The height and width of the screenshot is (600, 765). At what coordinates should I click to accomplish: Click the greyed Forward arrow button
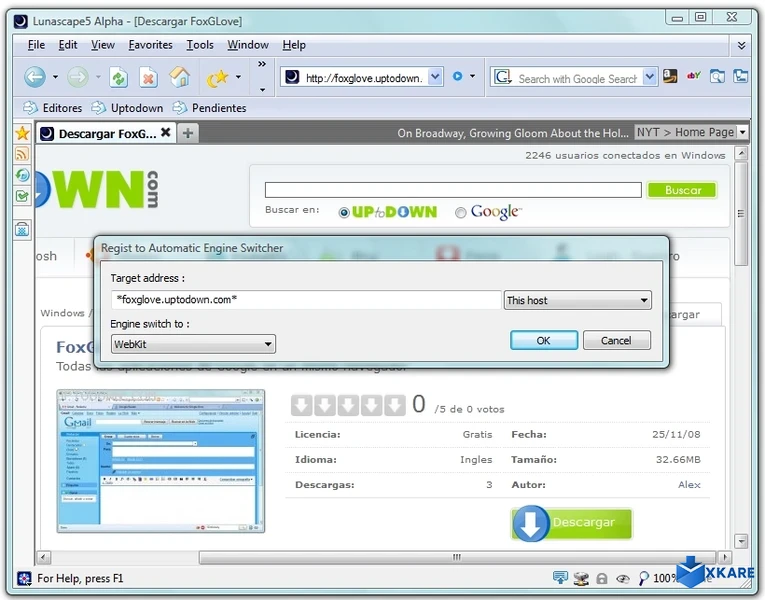[78, 77]
